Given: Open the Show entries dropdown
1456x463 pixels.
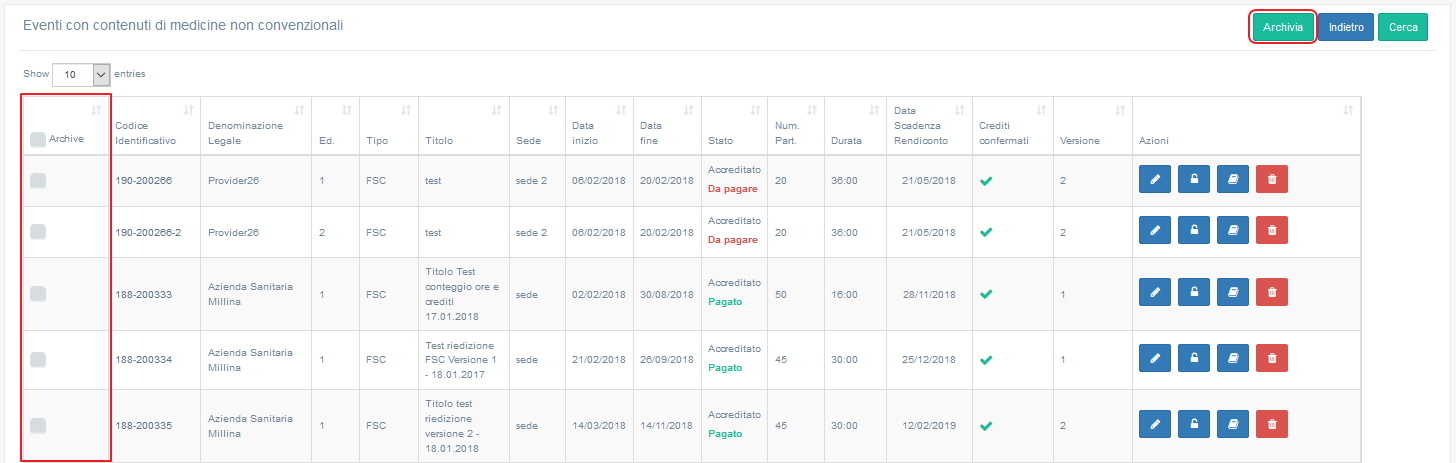Looking at the screenshot, I should pos(81,74).
